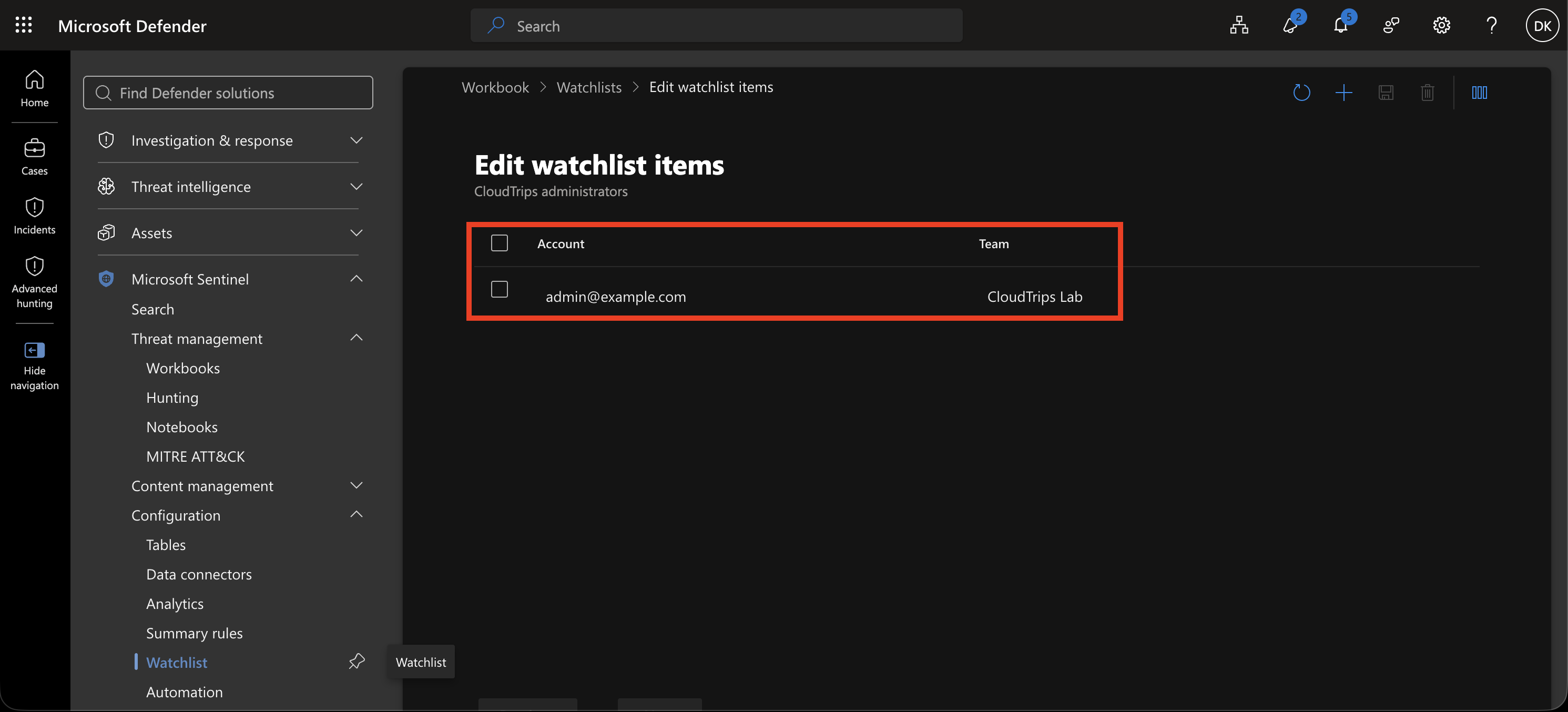
Task: Click the CloudTrips administrators subtitle
Action: pyautogui.click(x=550, y=191)
